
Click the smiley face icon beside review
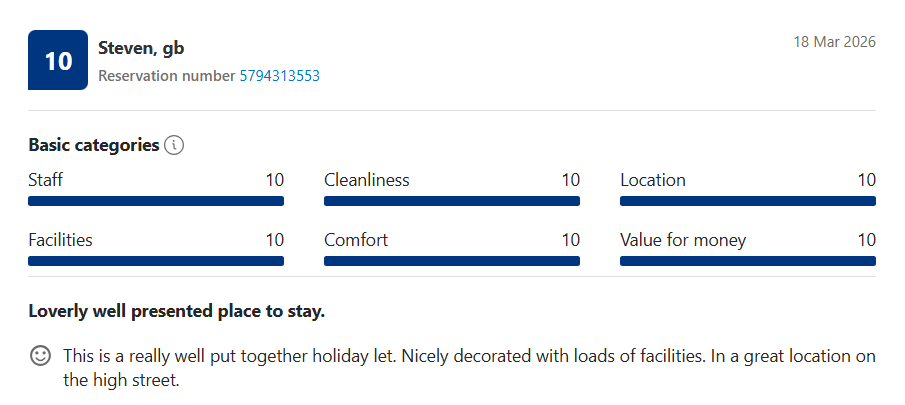(x=41, y=355)
